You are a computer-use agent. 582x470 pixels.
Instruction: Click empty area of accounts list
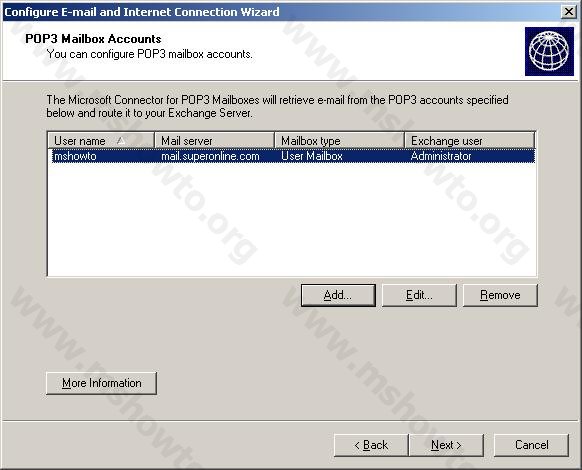pyautogui.click(x=292, y=219)
